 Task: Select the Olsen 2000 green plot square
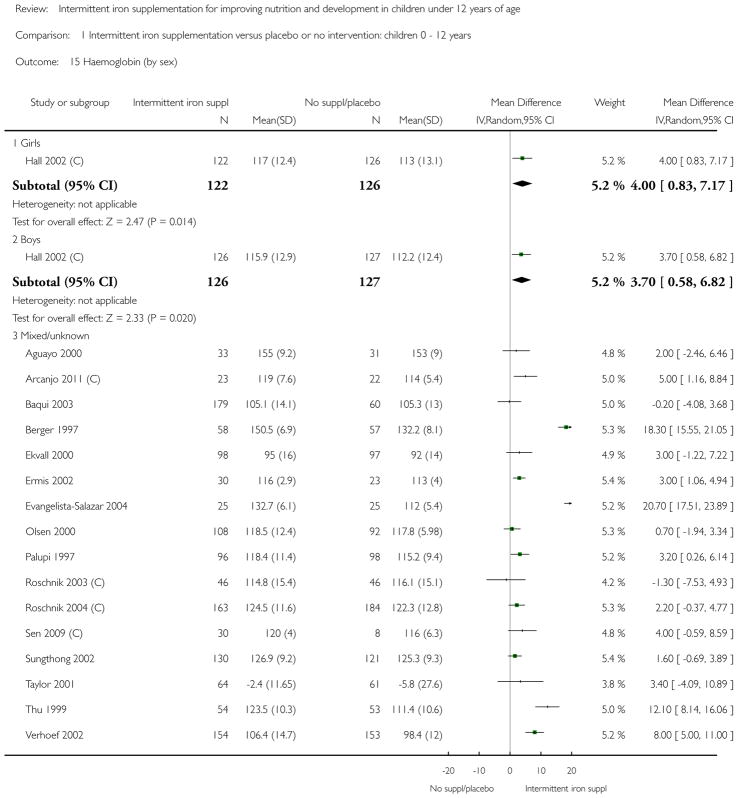tap(512, 529)
